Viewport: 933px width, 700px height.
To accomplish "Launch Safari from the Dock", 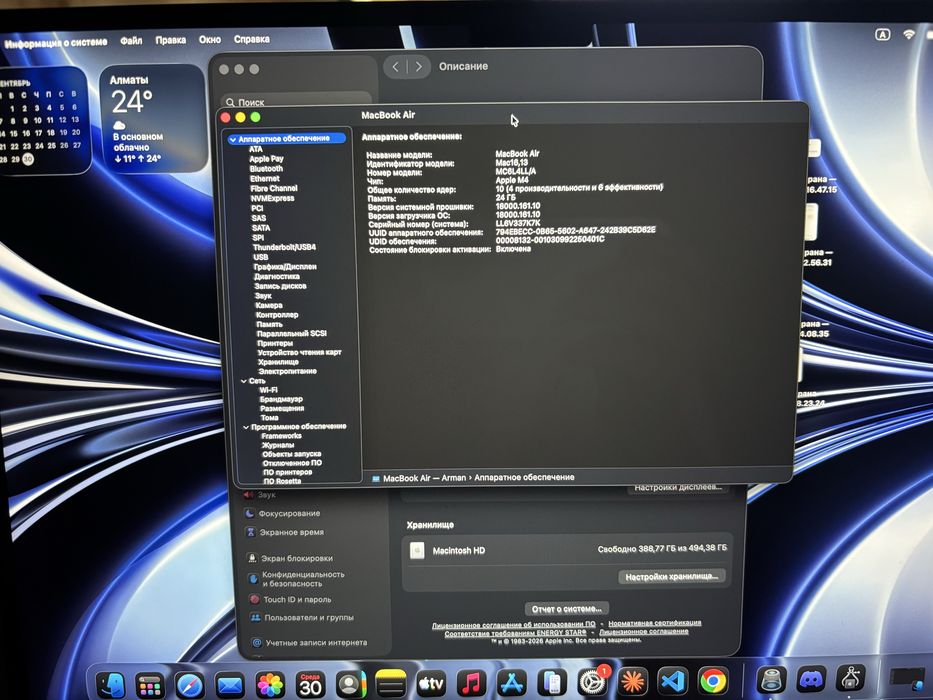I will pyautogui.click(x=189, y=686).
